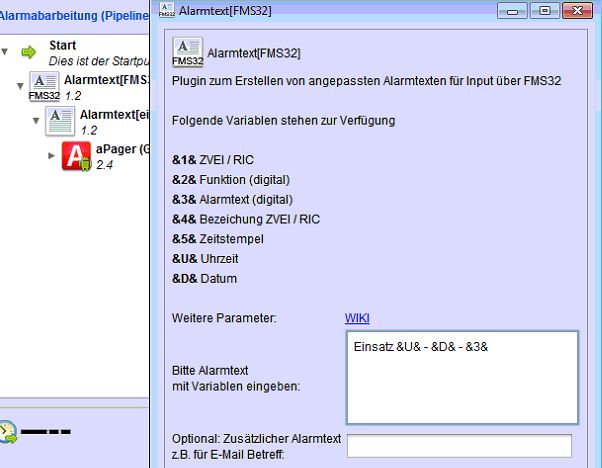The width and height of the screenshot is (602, 468).
Task: Click the clock icon at bottom left
Action: coord(8,432)
